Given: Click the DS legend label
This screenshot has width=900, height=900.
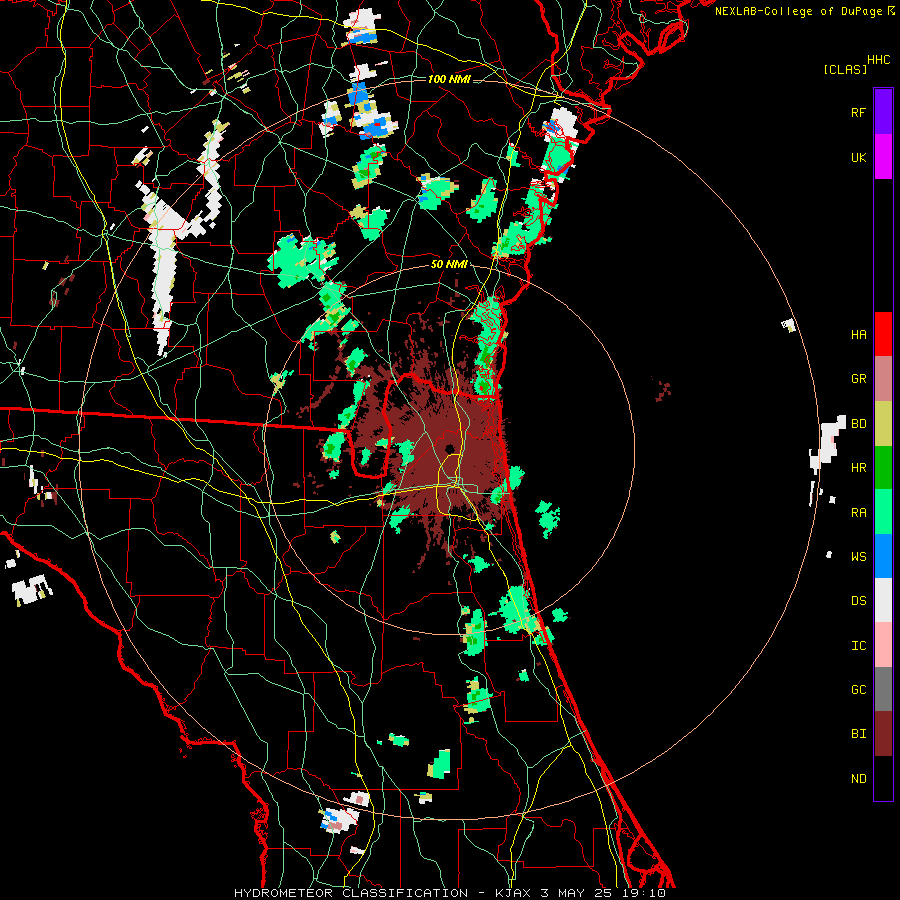Looking at the screenshot, I should tap(858, 601).
